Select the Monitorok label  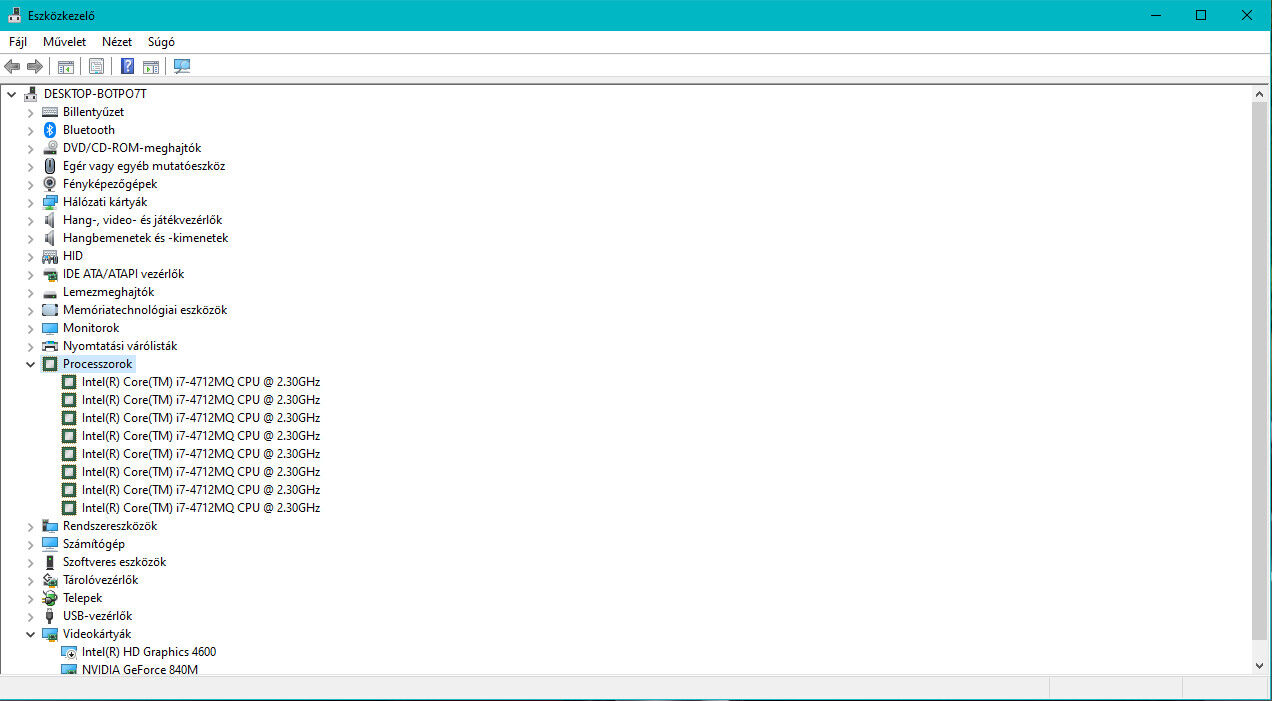91,328
